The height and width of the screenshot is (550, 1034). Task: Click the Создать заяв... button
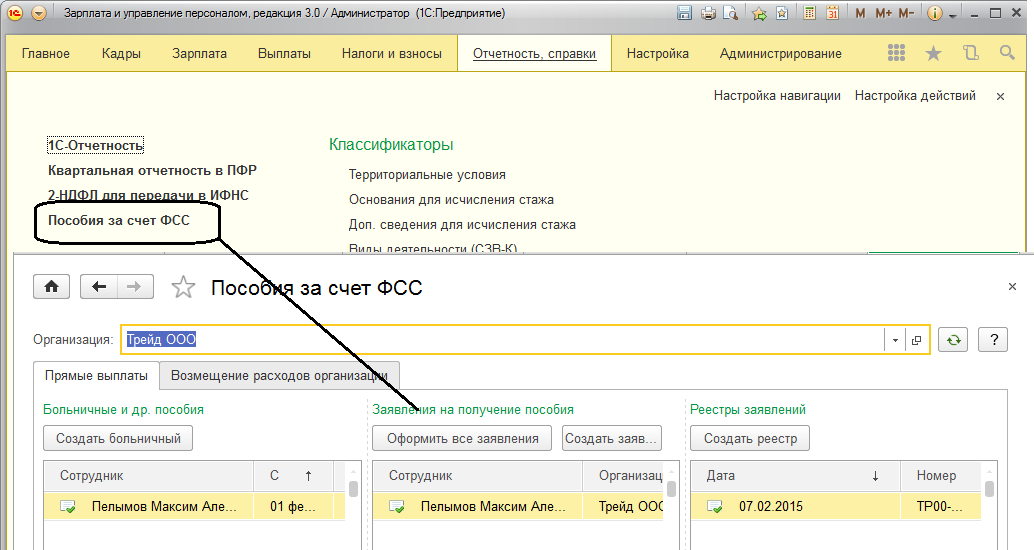[611, 438]
